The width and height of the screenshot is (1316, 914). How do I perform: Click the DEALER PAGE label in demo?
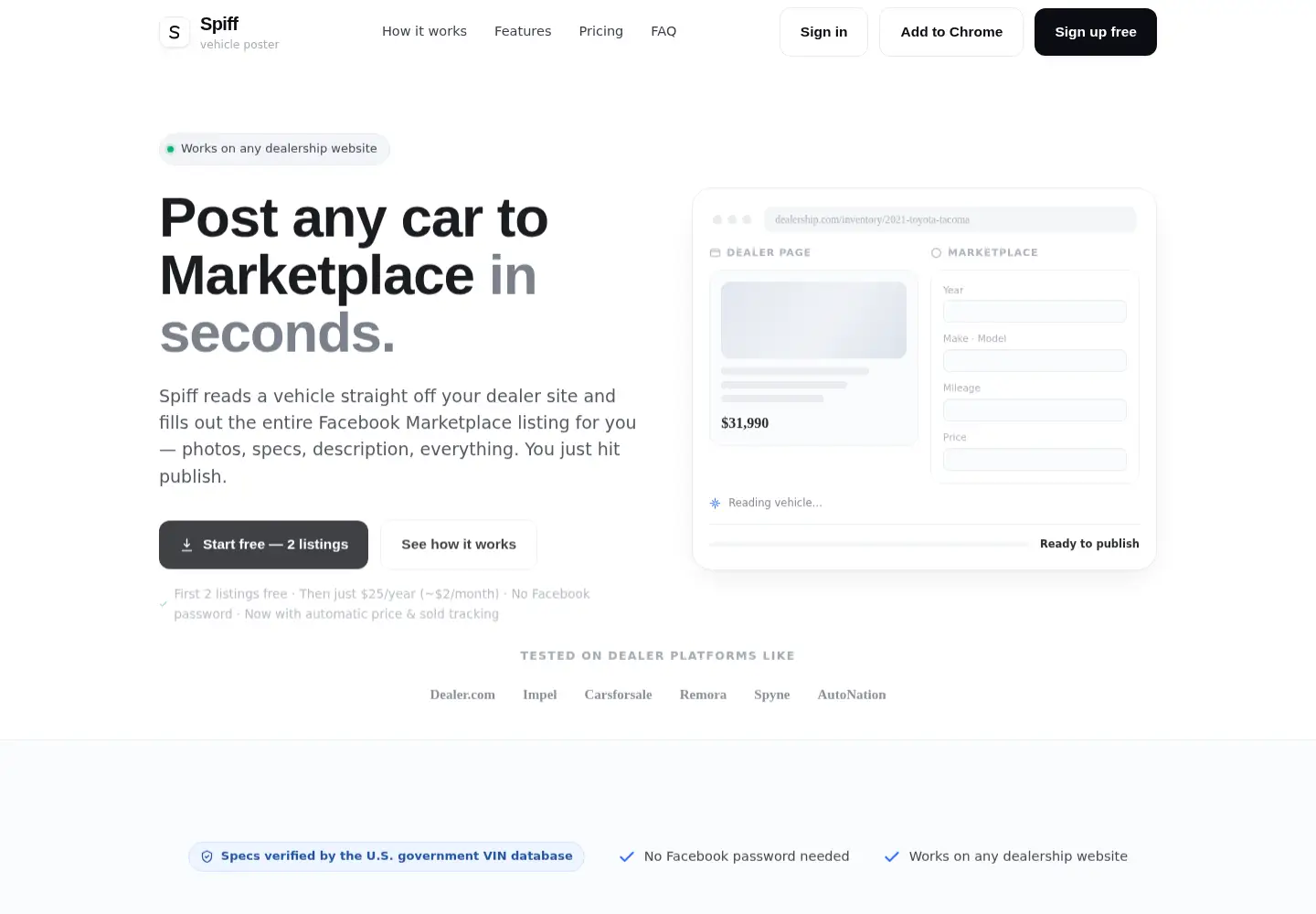pyautogui.click(x=769, y=252)
